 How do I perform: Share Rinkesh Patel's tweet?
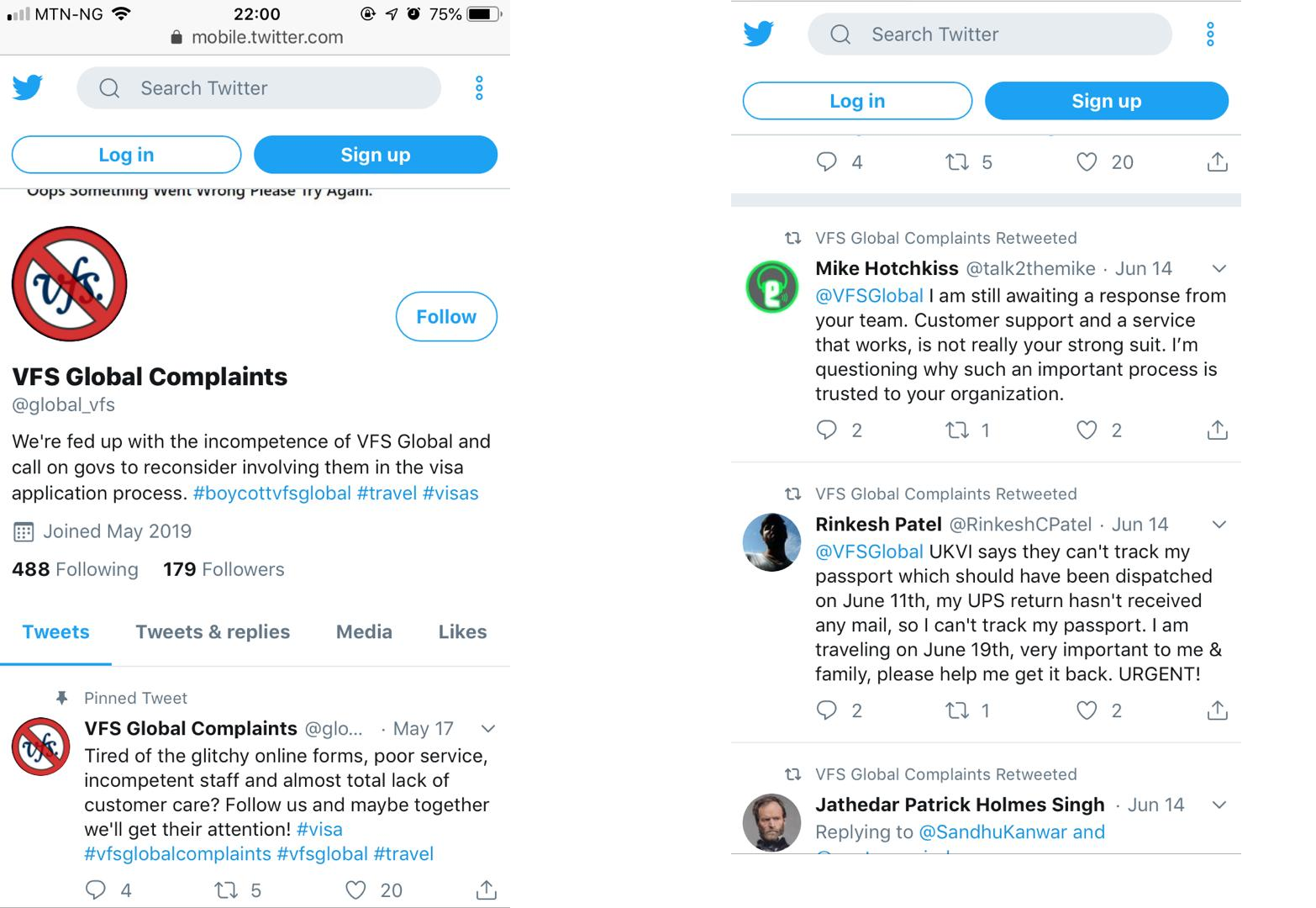pyautogui.click(x=1217, y=711)
